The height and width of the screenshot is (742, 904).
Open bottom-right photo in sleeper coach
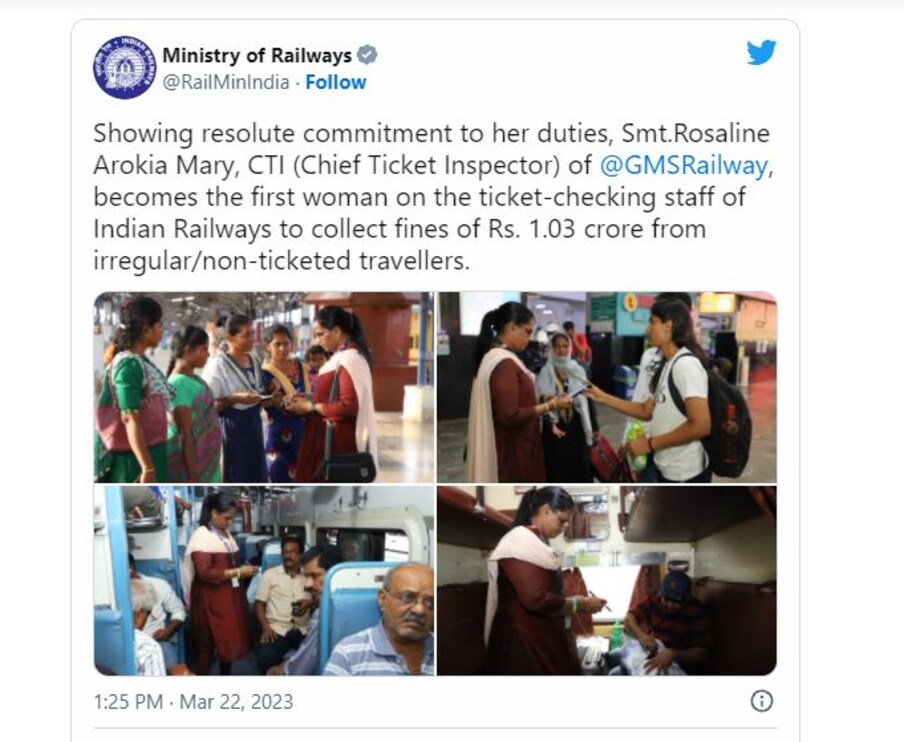coord(607,581)
